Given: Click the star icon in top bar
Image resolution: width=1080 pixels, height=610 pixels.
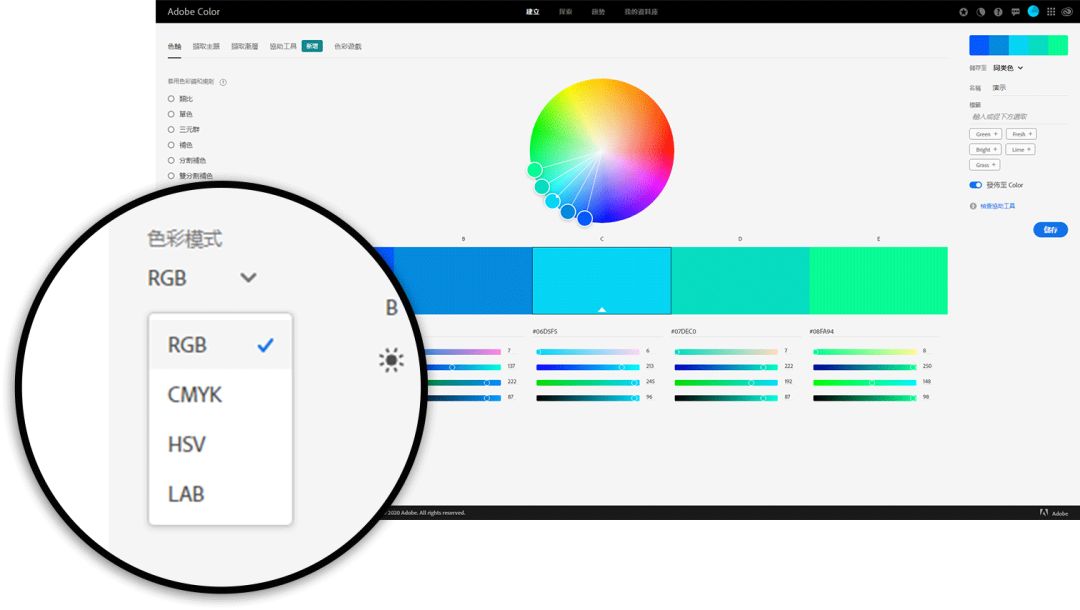Looking at the screenshot, I should 963,12.
